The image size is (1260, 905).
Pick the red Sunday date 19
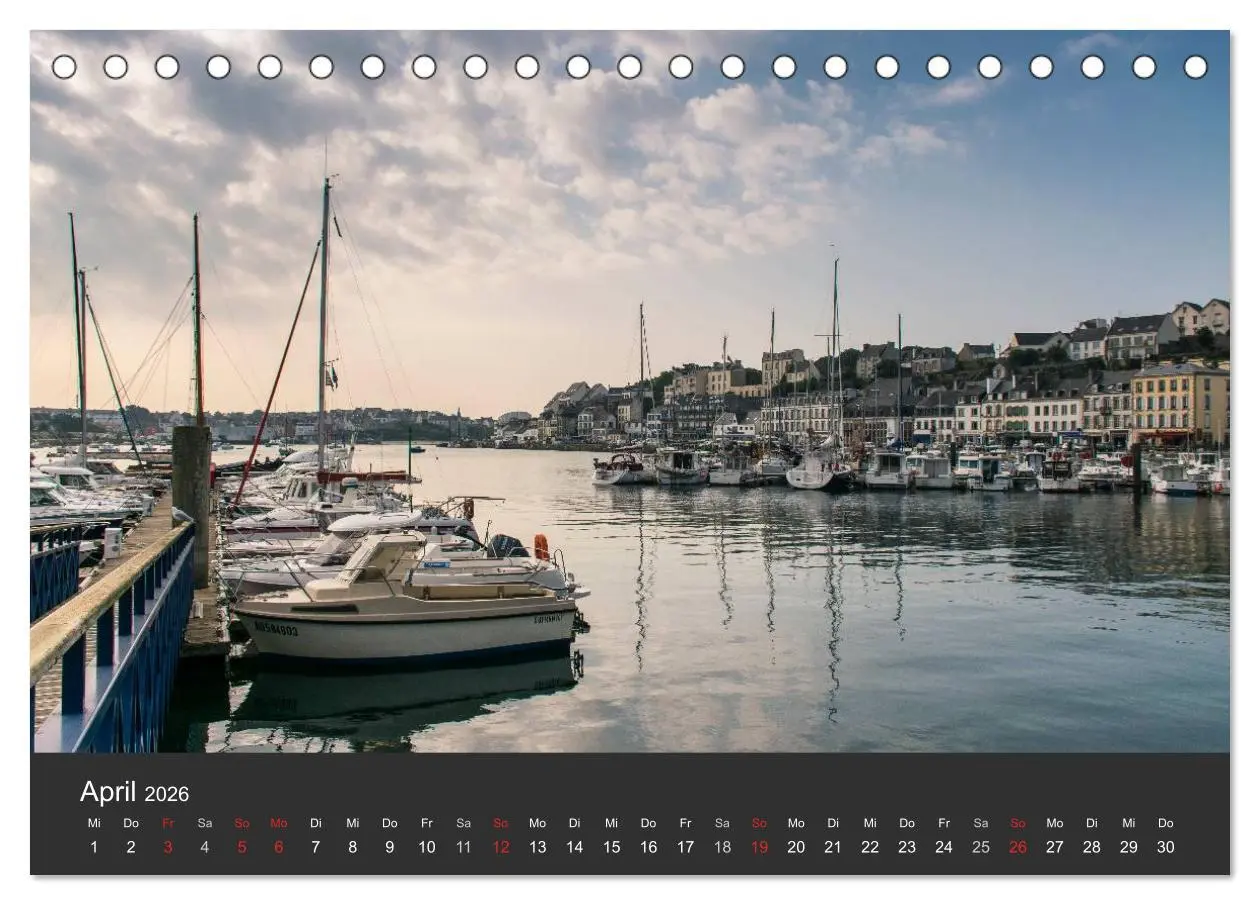pyautogui.click(x=760, y=847)
